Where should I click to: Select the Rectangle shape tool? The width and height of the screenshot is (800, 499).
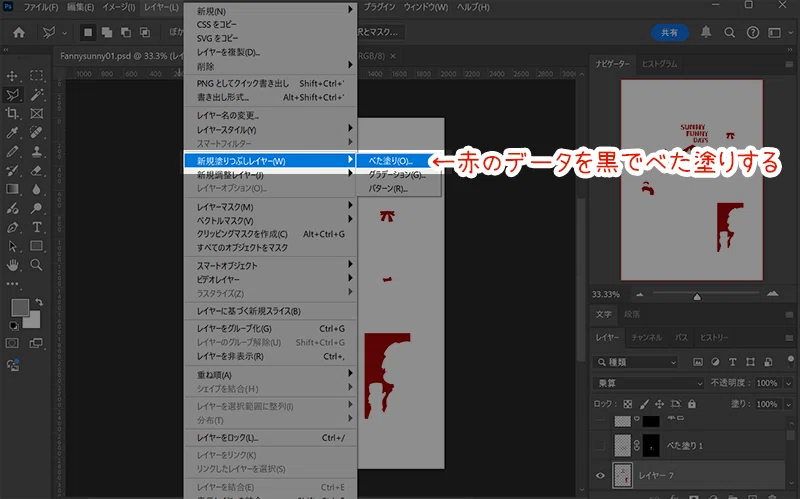pos(36,246)
